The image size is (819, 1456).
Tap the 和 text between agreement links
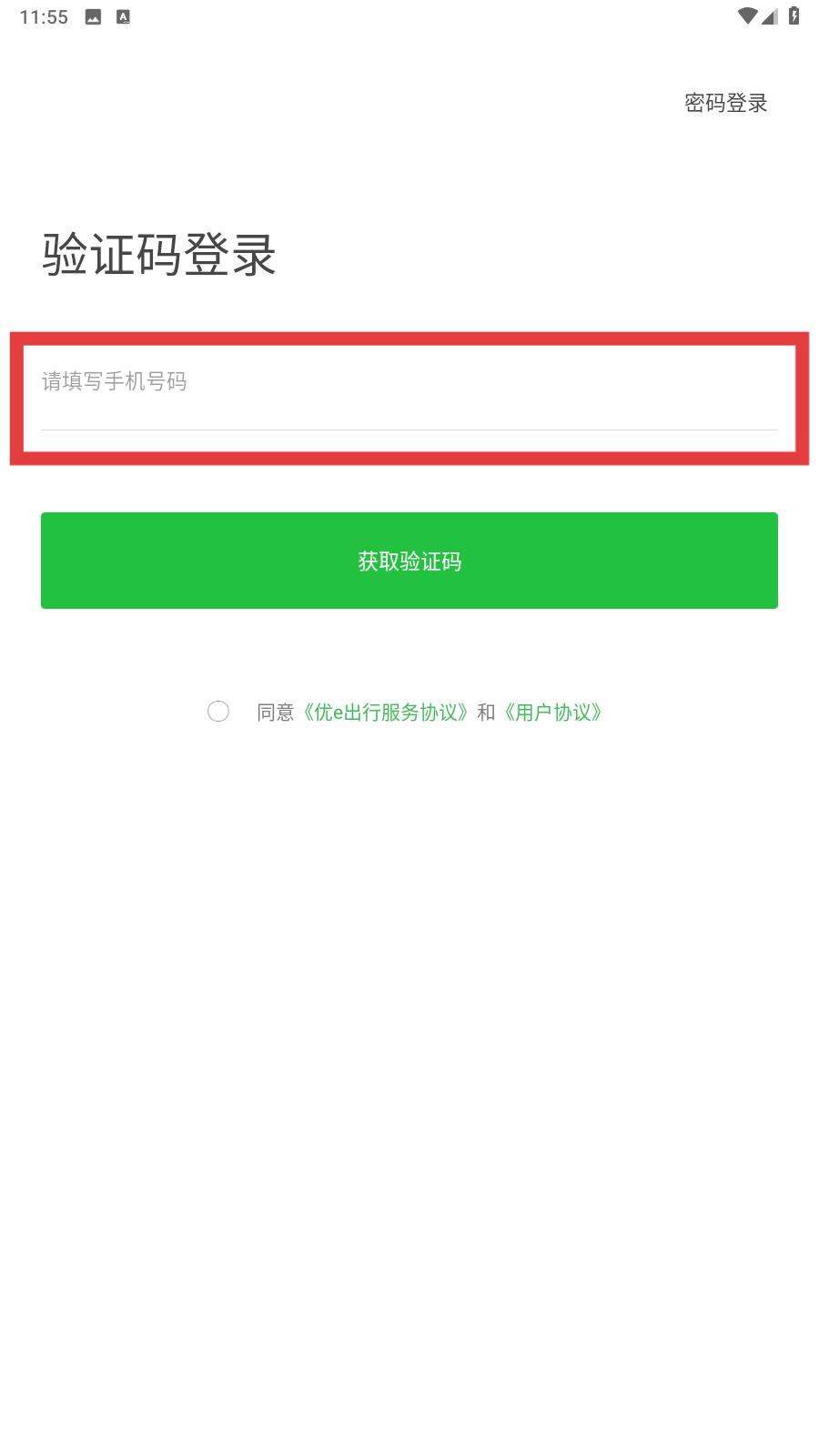click(x=487, y=713)
